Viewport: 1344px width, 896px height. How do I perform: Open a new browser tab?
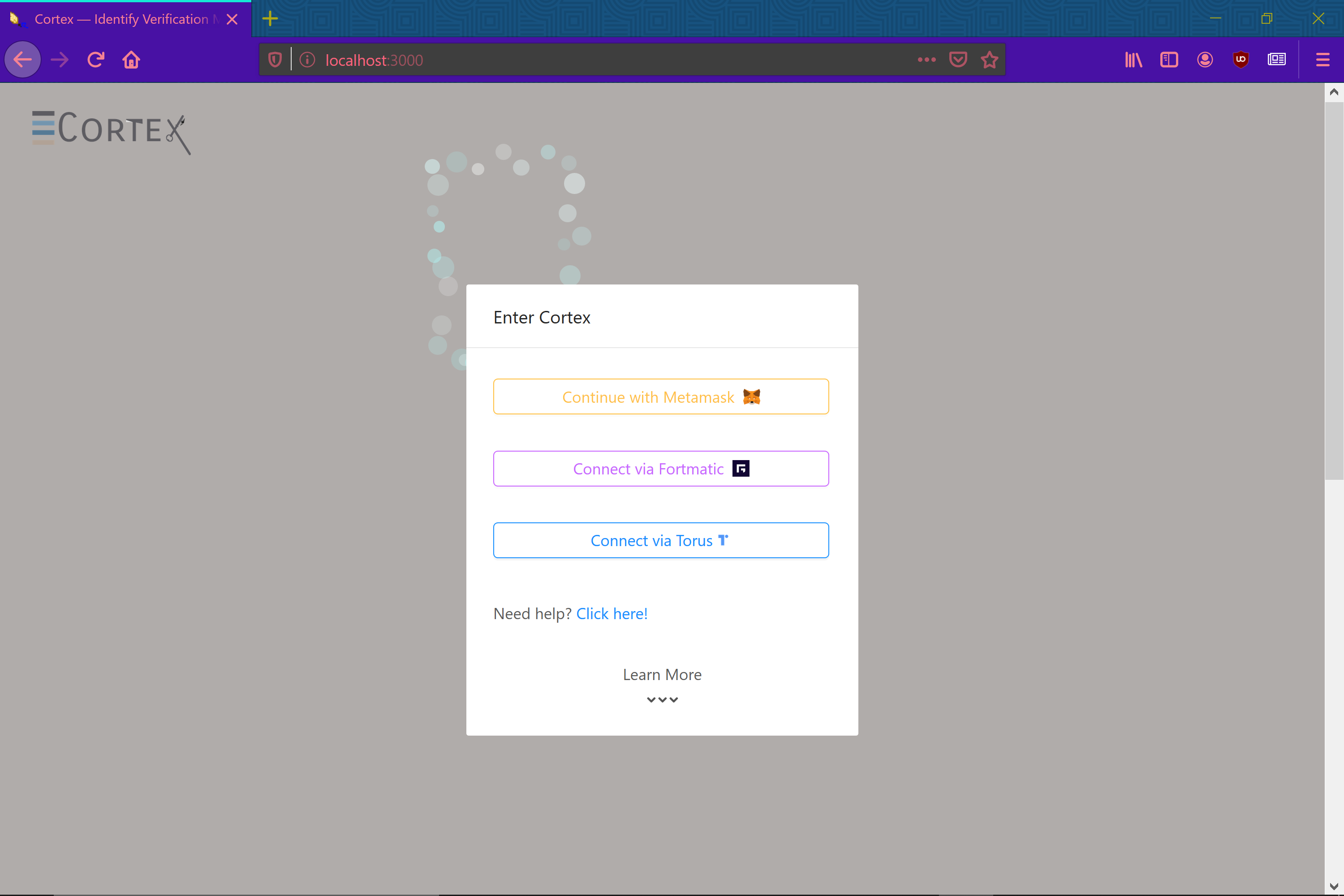pos(270,19)
